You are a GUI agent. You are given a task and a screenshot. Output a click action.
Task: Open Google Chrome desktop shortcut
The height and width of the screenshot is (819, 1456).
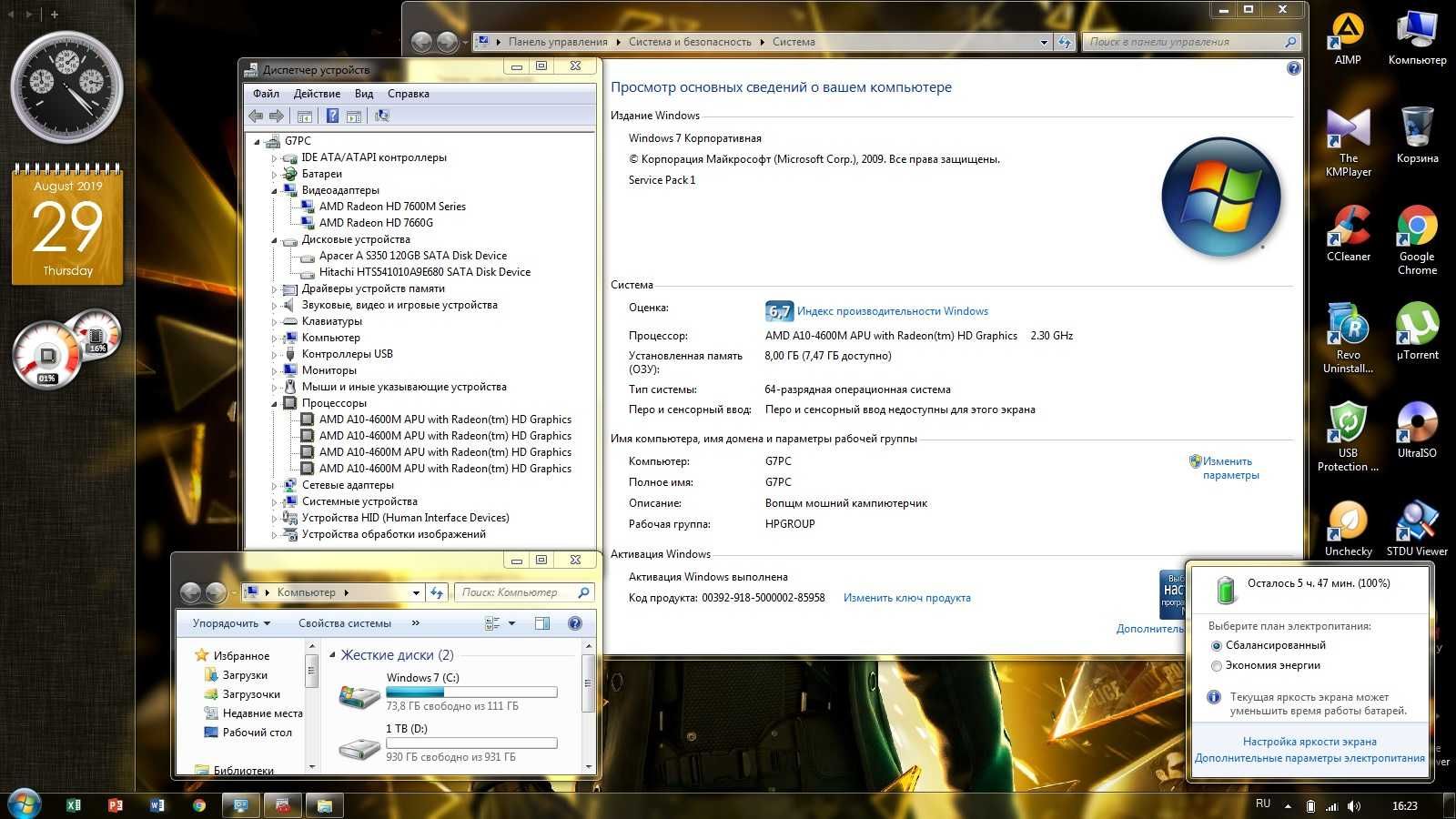1417,240
